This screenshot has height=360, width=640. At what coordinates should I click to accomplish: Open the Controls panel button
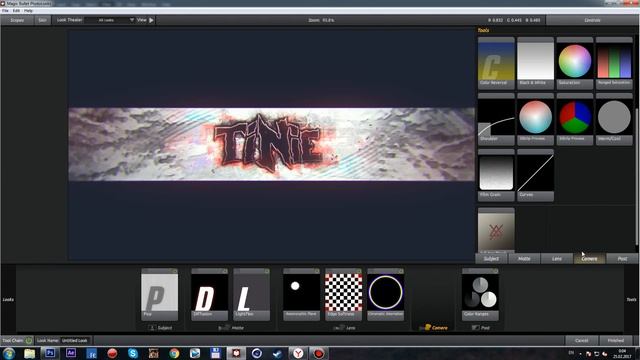pos(592,20)
